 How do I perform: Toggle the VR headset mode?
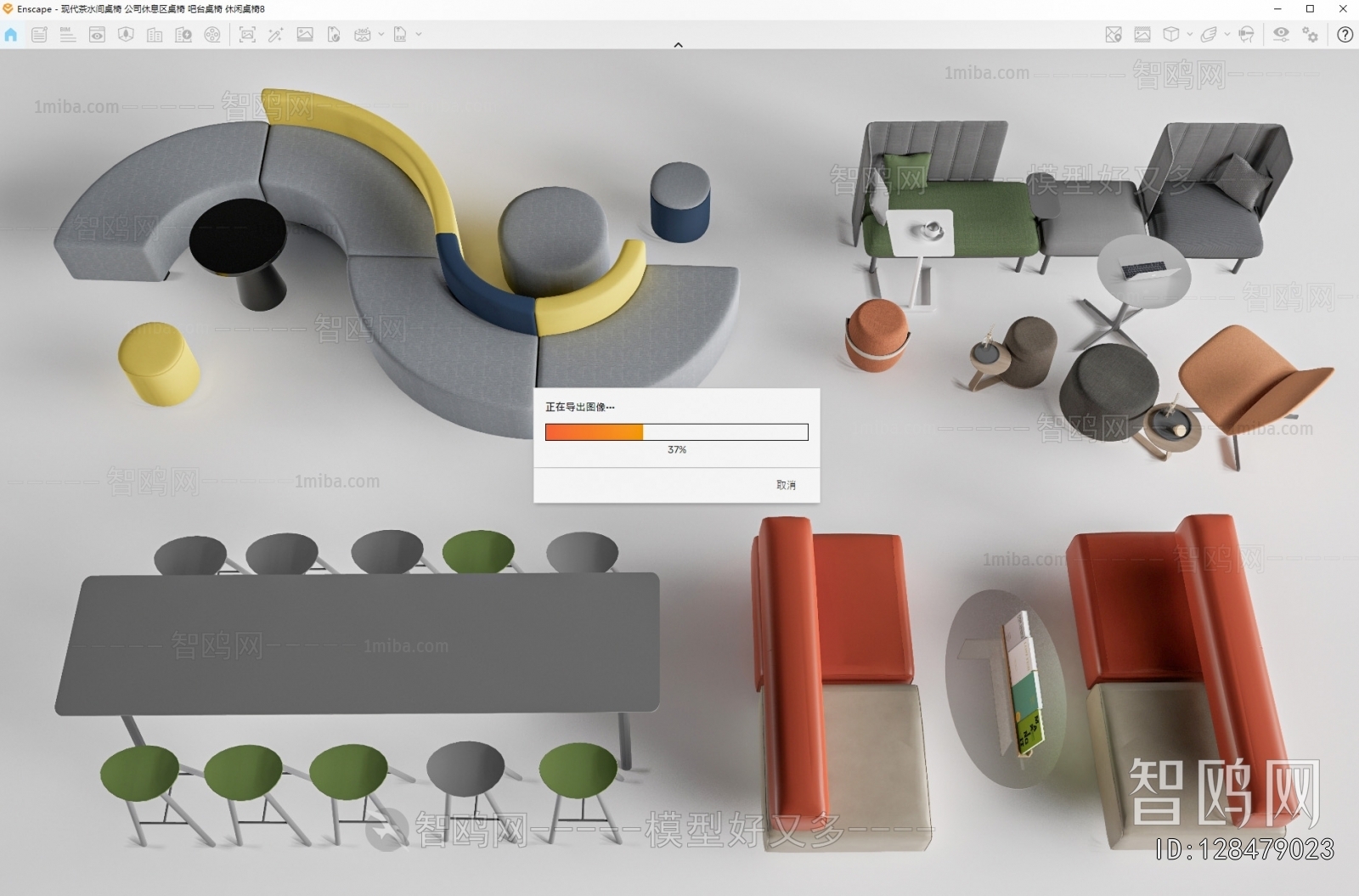(x=1246, y=35)
